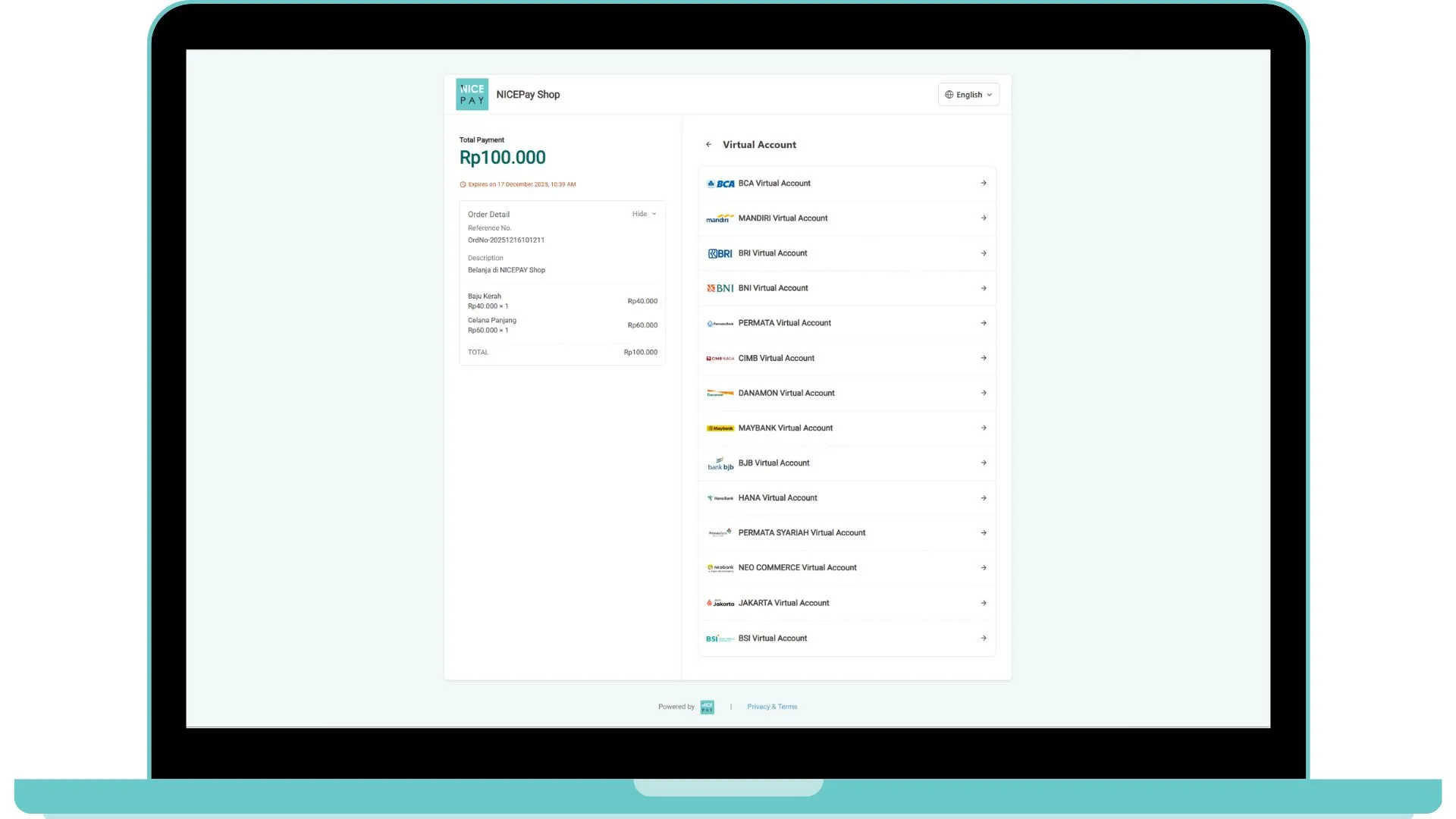Select PERMATA Virtual Account label
The image size is (1456, 819).
coord(784,323)
